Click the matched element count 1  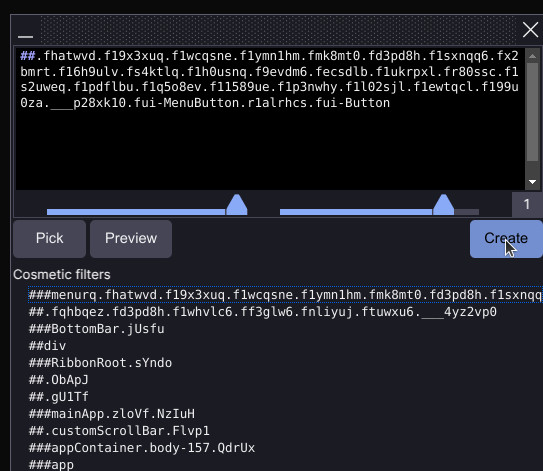526,204
